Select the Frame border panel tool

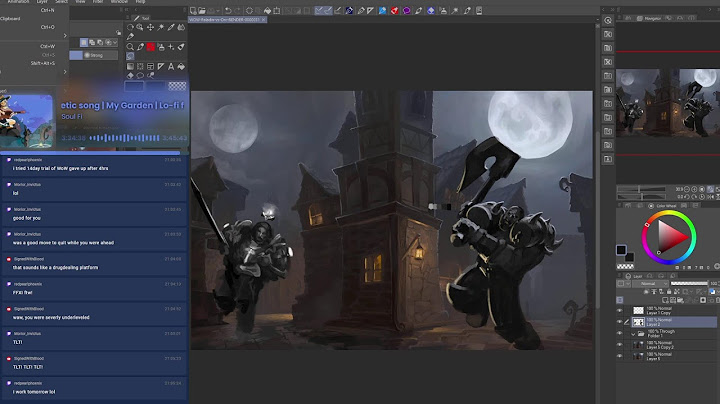point(151,67)
